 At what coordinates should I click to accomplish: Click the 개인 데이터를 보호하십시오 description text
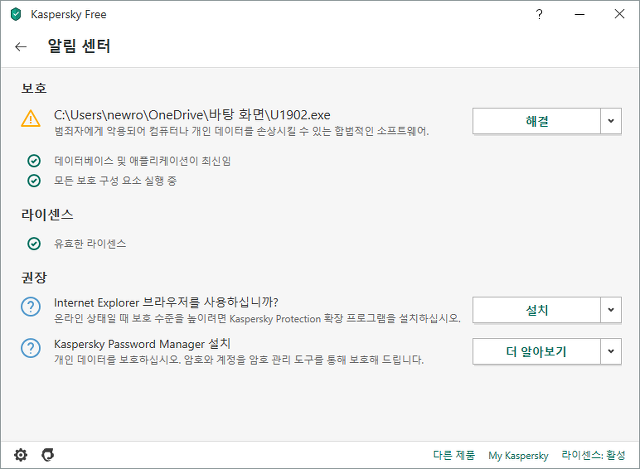pos(239,360)
